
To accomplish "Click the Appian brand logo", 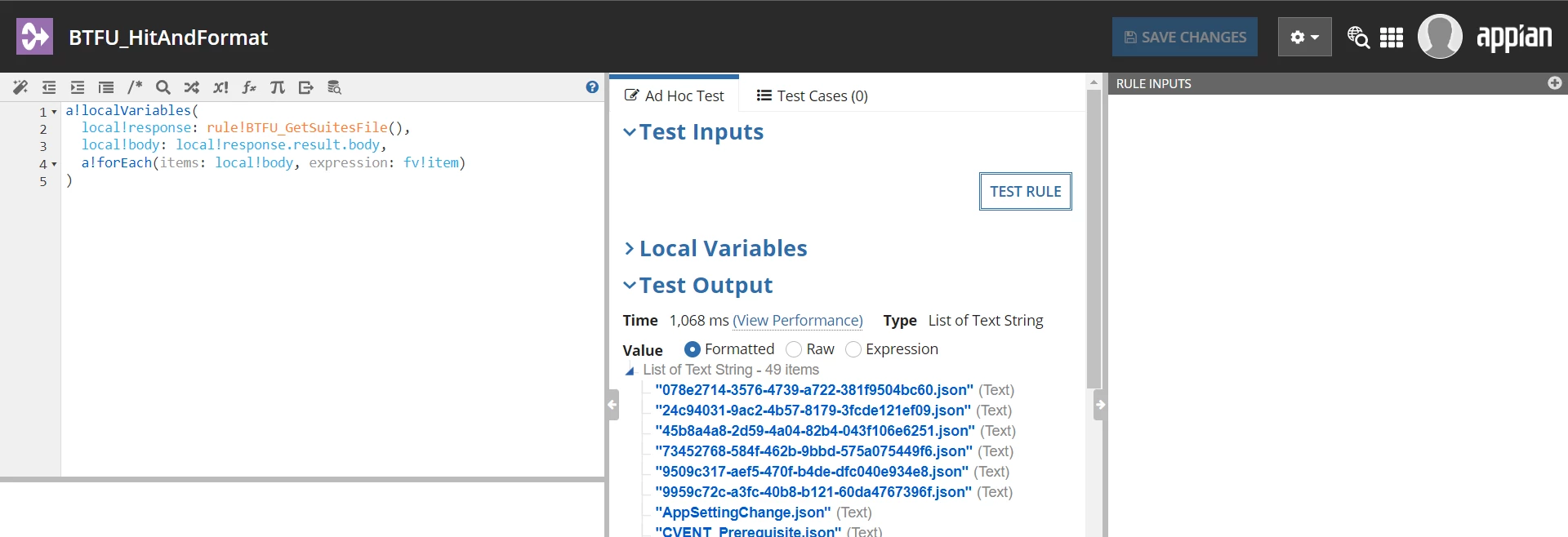I will click(1514, 38).
